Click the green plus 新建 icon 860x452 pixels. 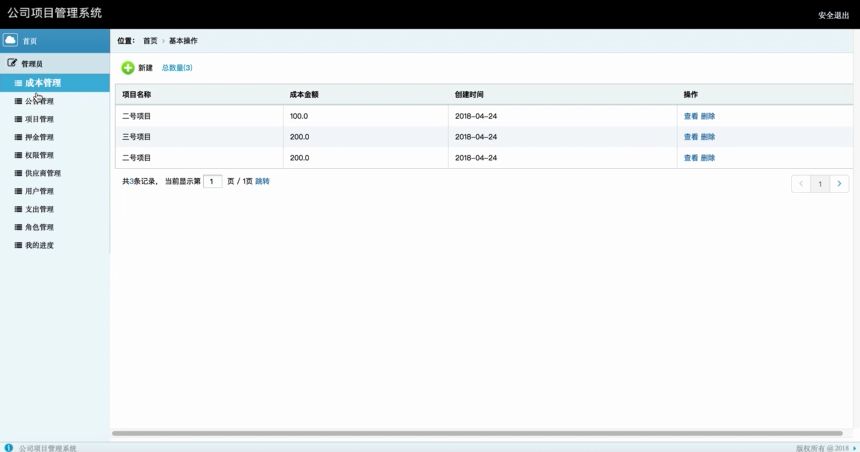[128, 67]
